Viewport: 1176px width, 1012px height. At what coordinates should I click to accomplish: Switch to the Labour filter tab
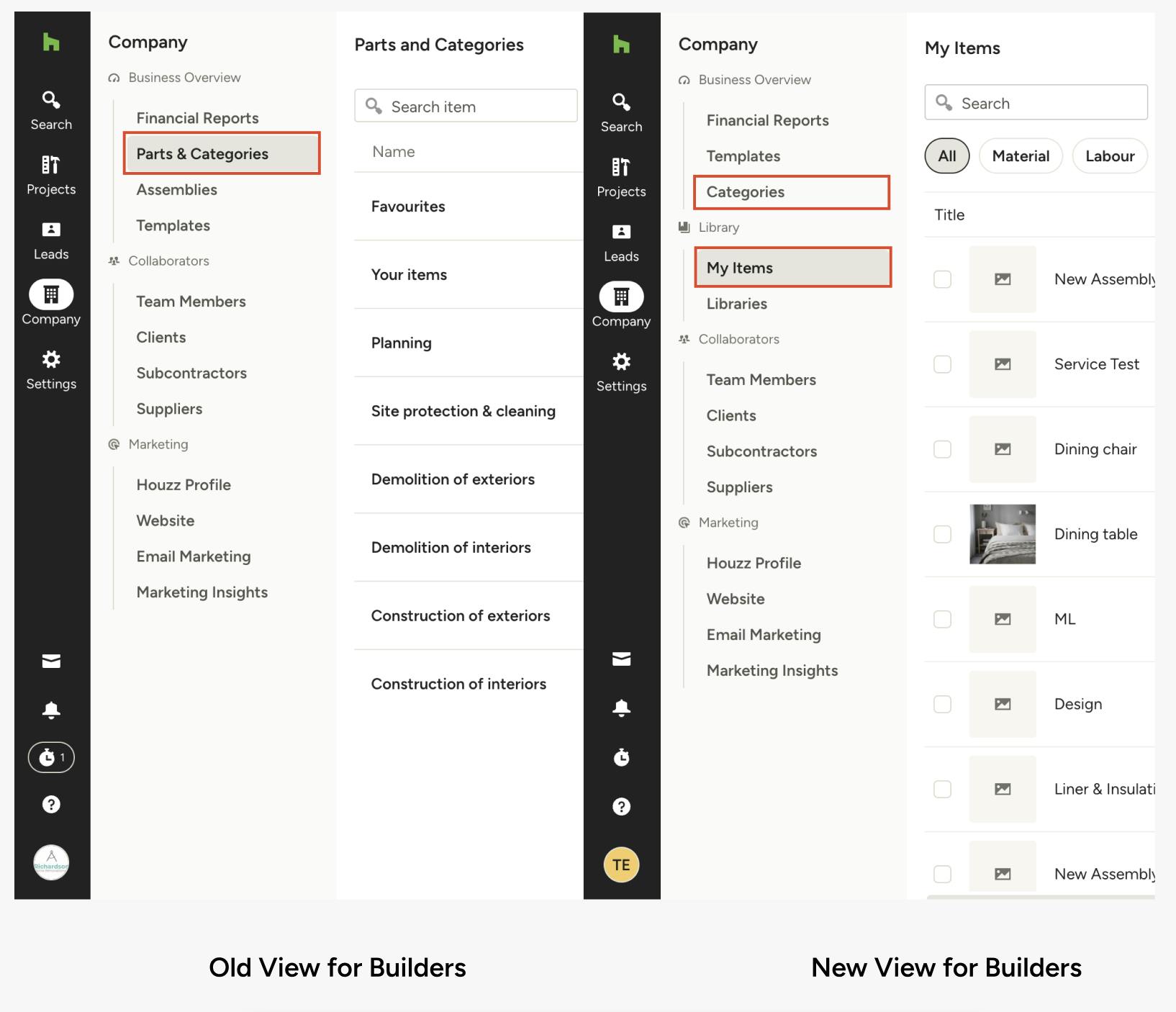pos(1109,156)
